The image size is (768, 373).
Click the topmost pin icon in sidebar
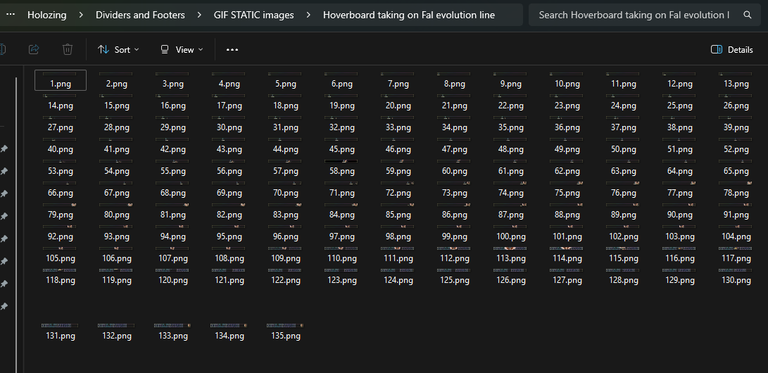coord(4,149)
